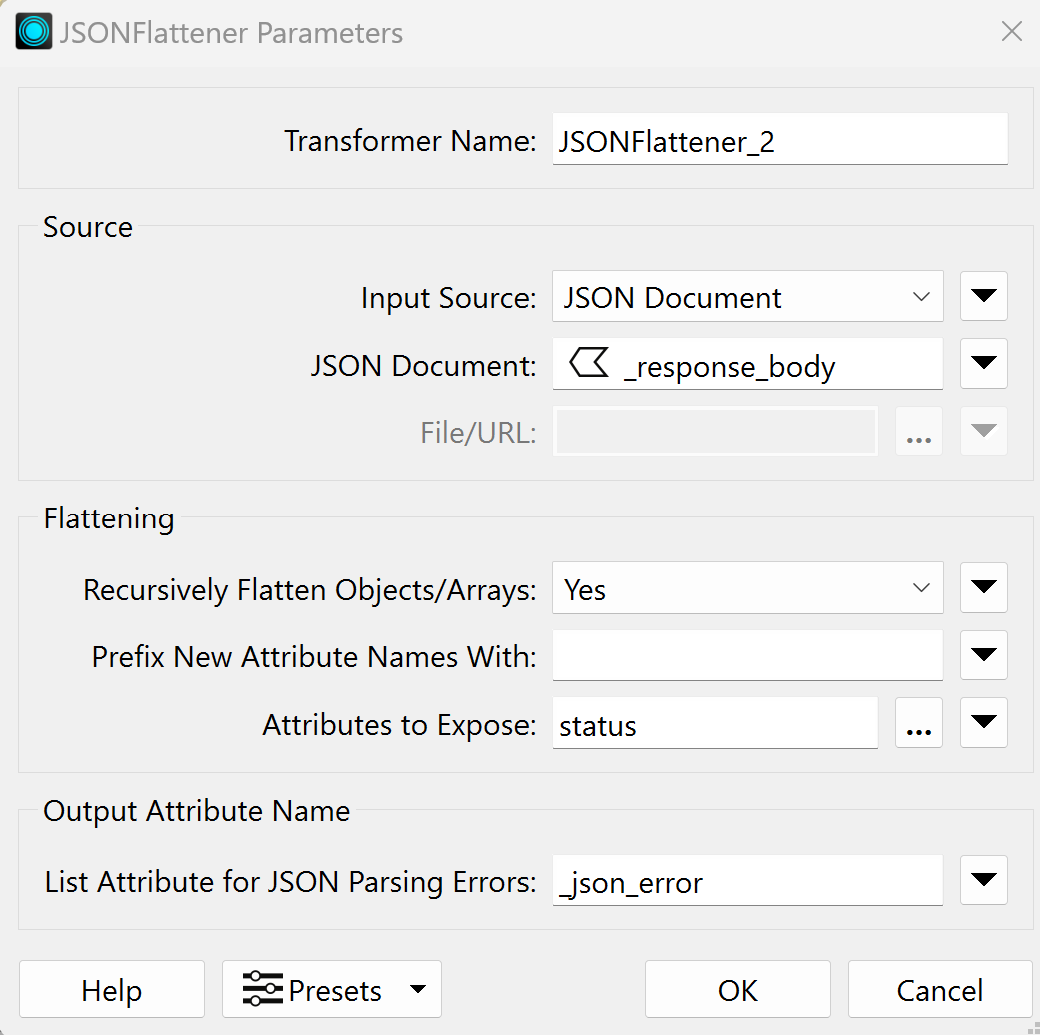Open the Presets dropdown menu

(x=331, y=990)
